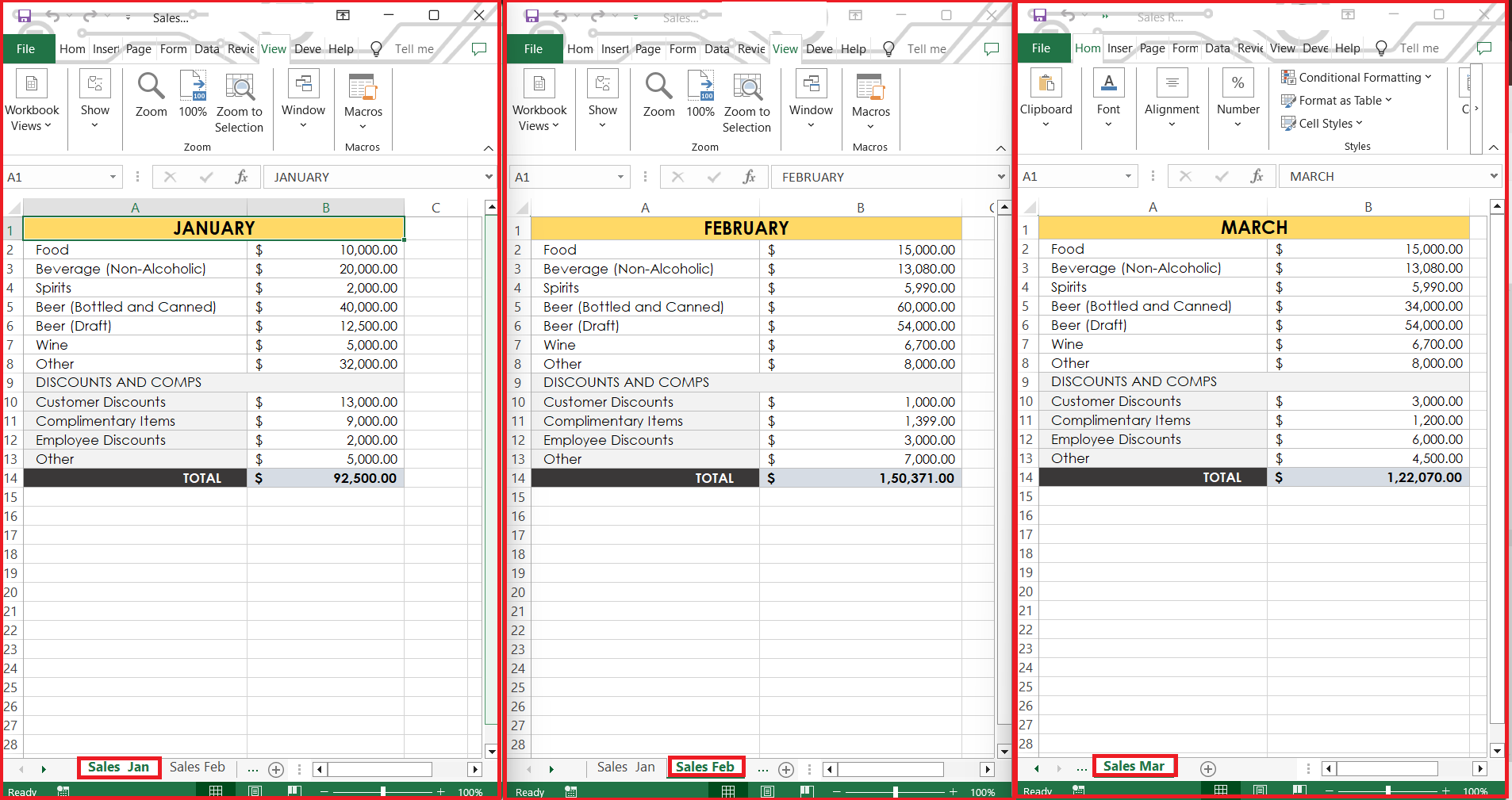Click Save icon in March window

point(1039,15)
